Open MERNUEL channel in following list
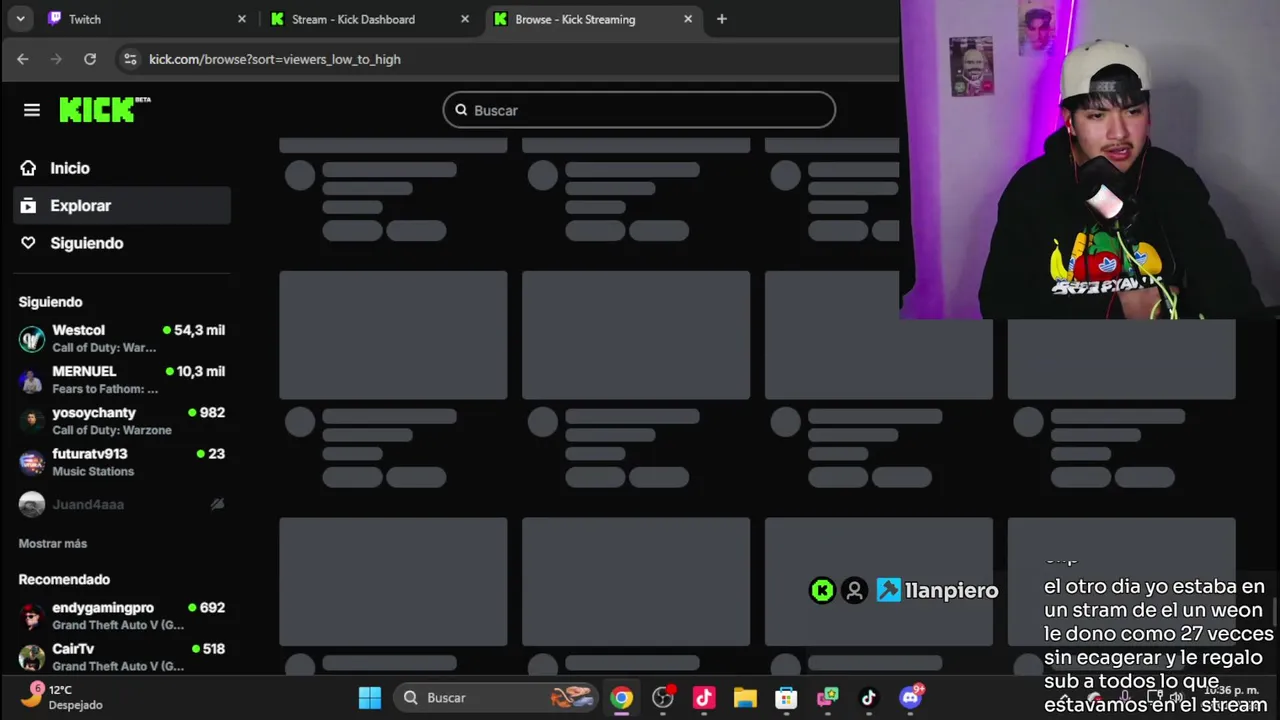 pos(122,379)
